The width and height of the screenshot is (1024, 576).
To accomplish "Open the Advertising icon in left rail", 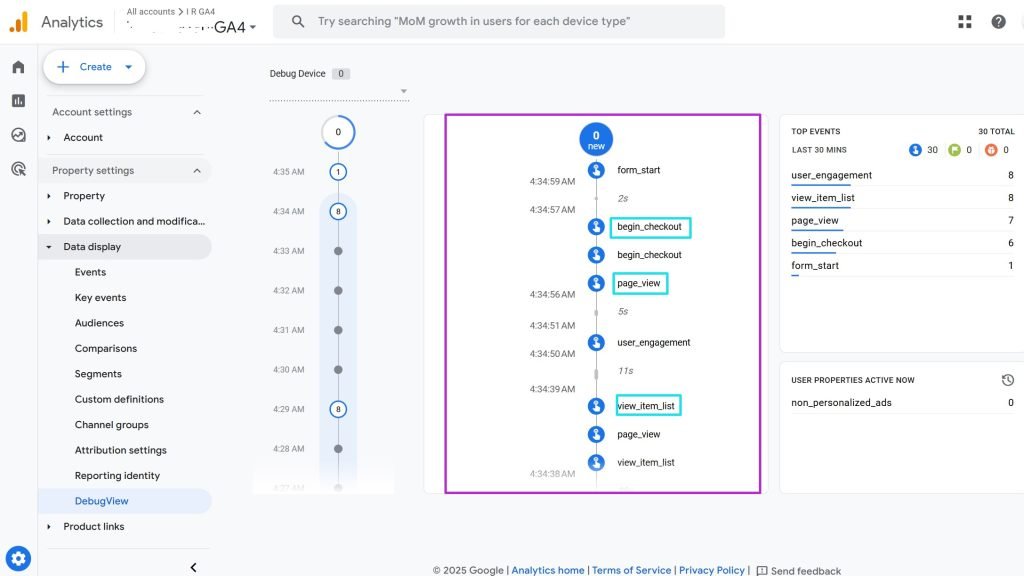I will pos(18,169).
